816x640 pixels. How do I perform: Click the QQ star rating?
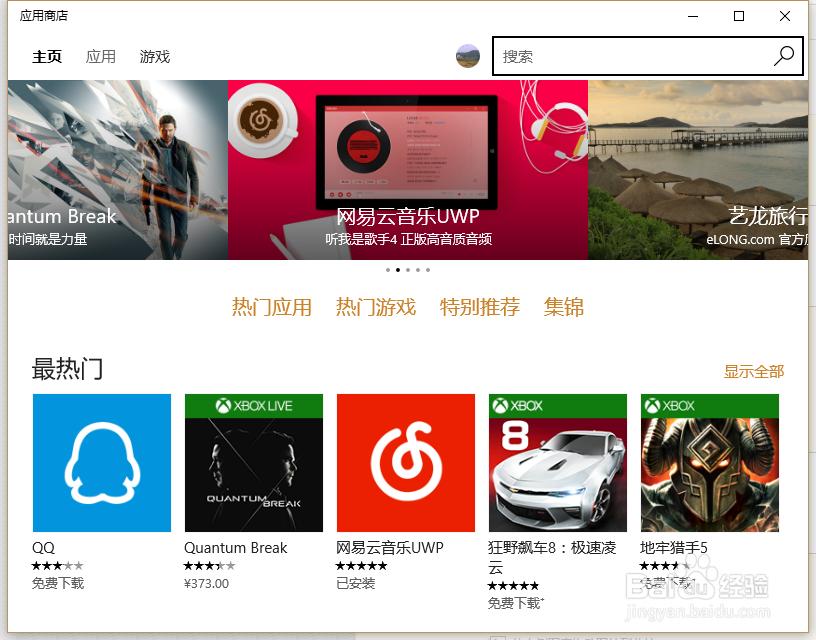point(57,566)
